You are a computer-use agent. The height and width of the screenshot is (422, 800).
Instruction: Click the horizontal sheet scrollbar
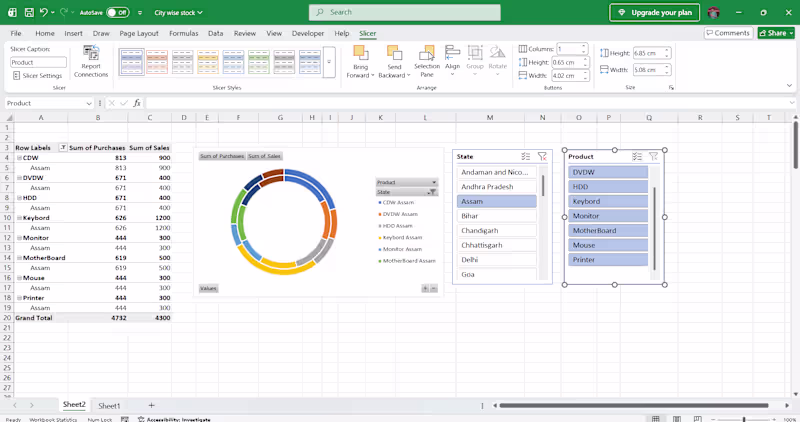634,406
